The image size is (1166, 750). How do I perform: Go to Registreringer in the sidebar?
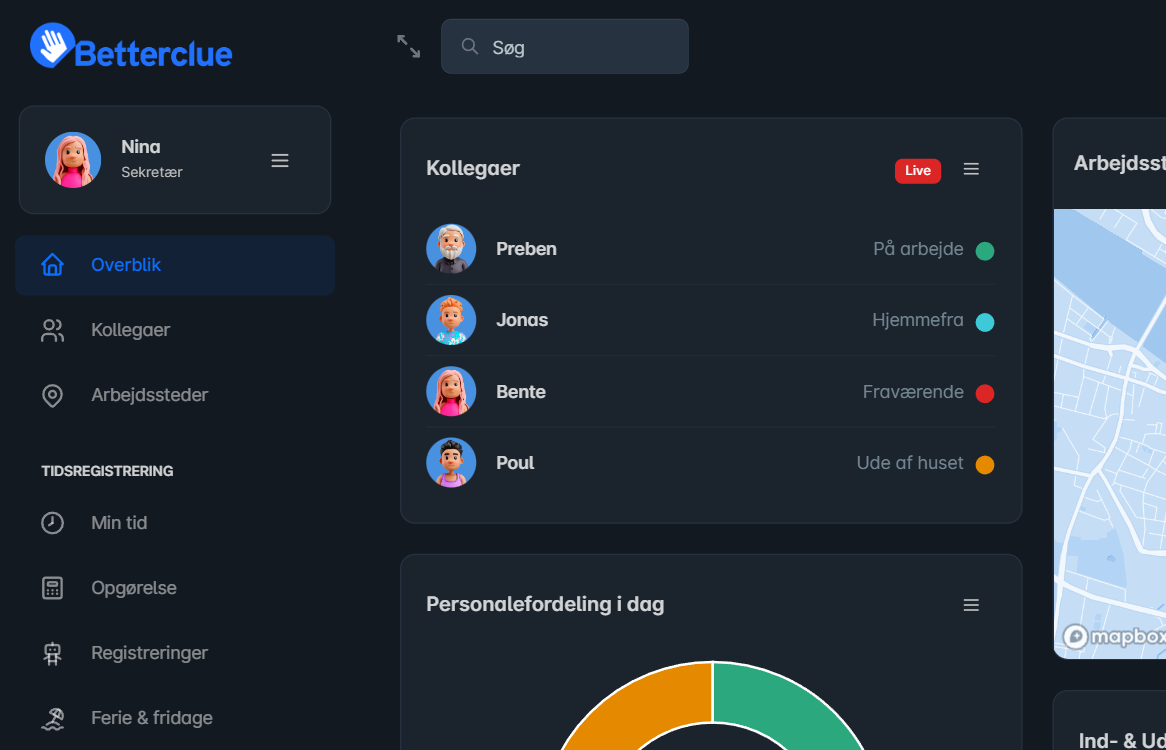click(149, 653)
